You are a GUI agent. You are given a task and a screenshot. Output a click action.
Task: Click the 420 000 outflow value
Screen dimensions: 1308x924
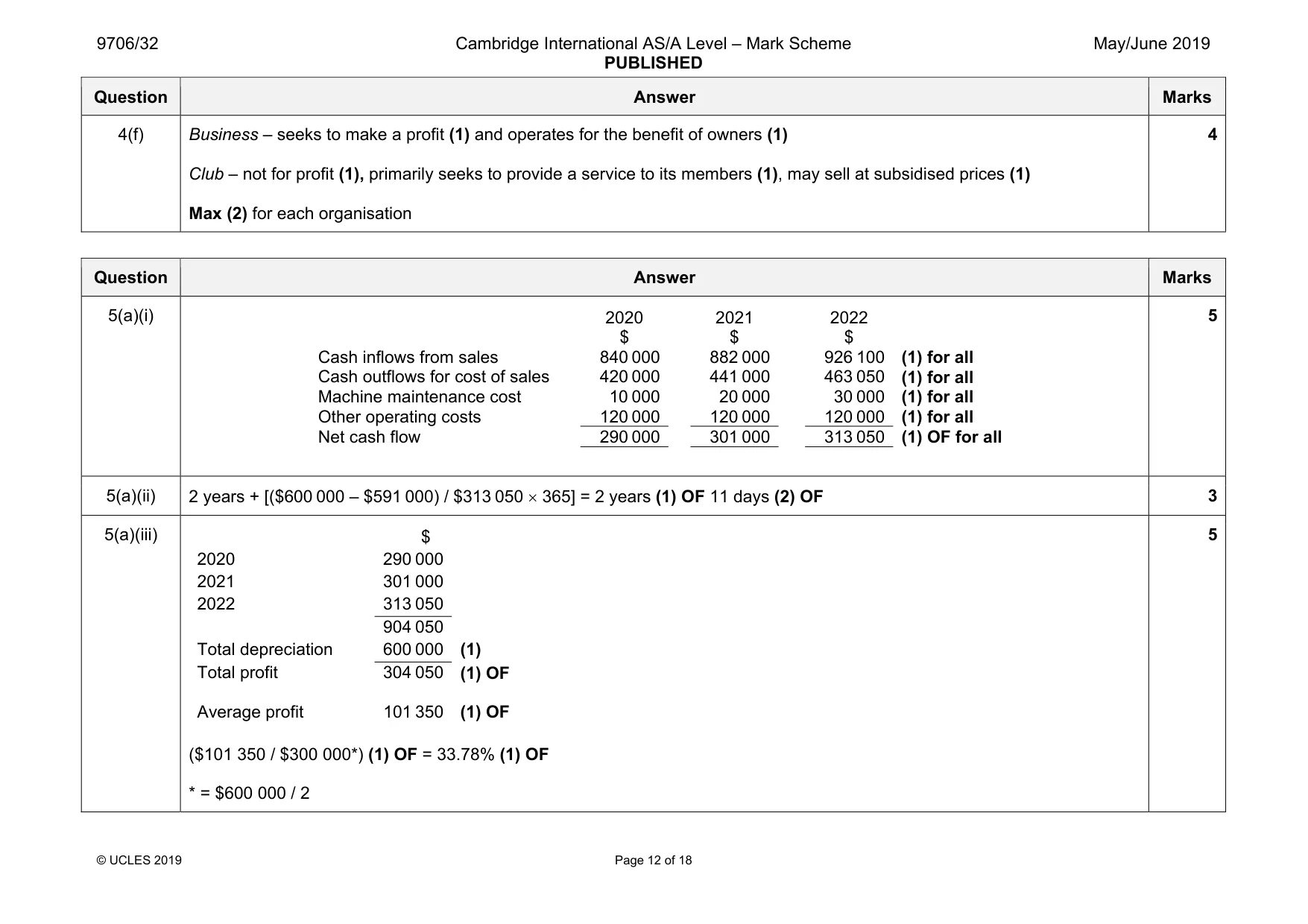(x=629, y=376)
